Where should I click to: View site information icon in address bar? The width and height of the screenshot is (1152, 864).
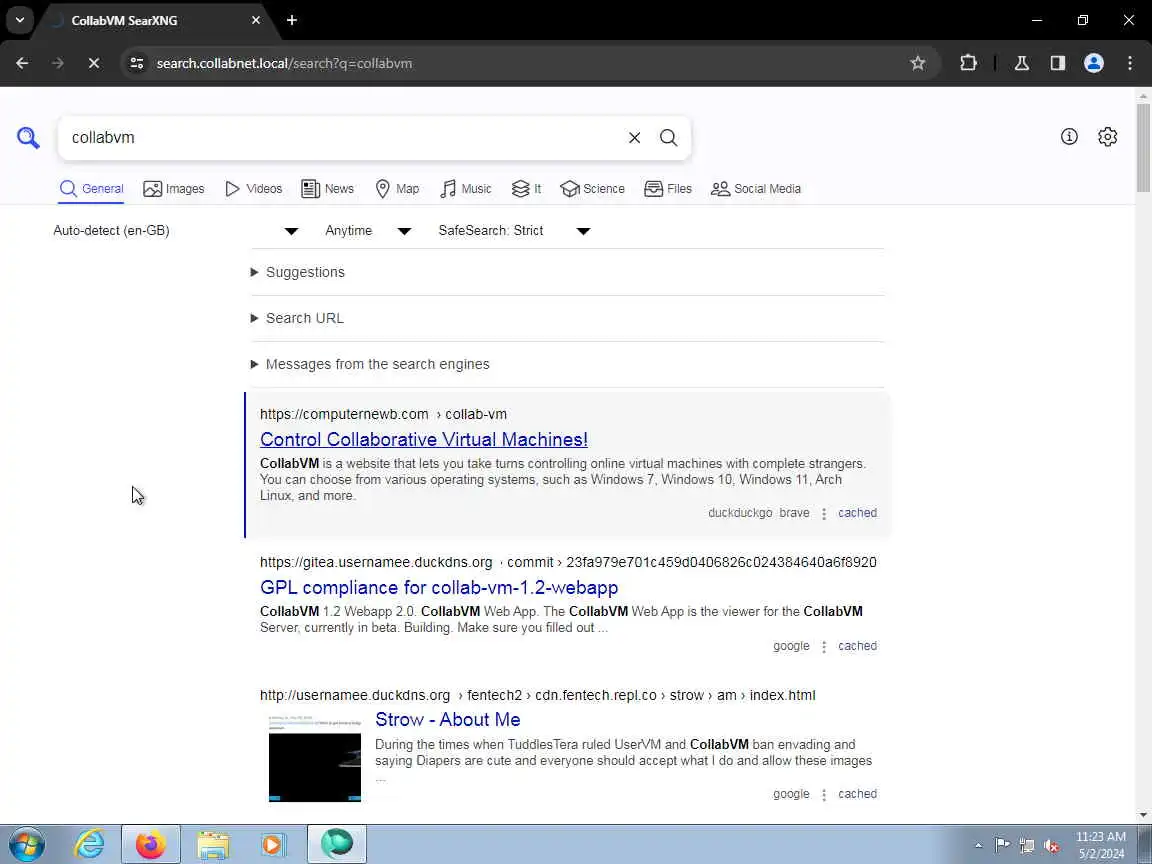[137, 63]
